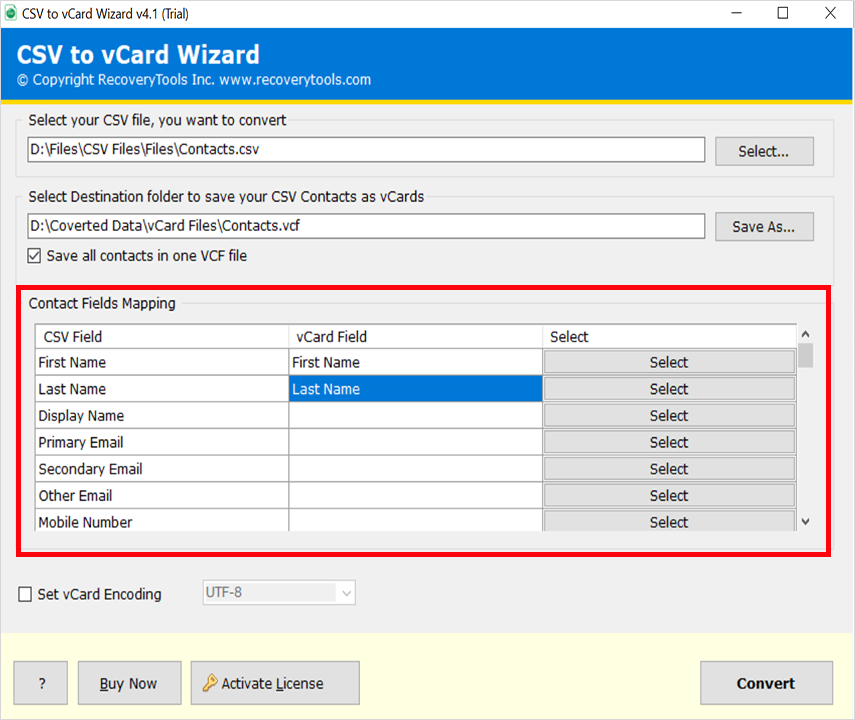Click empty vCard field cell for Display Name
The width and height of the screenshot is (855, 720).
[x=416, y=416]
